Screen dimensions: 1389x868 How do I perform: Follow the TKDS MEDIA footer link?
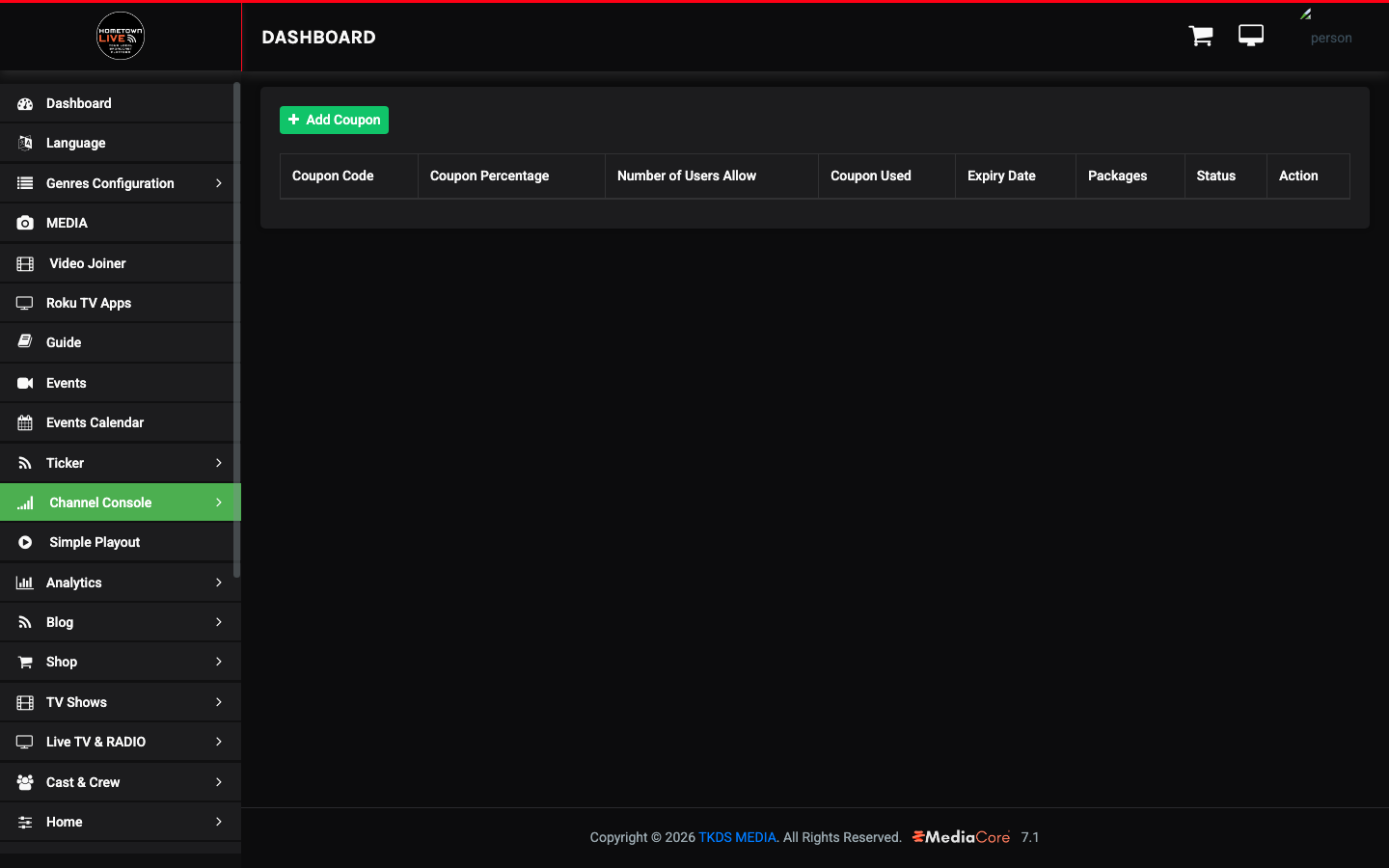[737, 837]
